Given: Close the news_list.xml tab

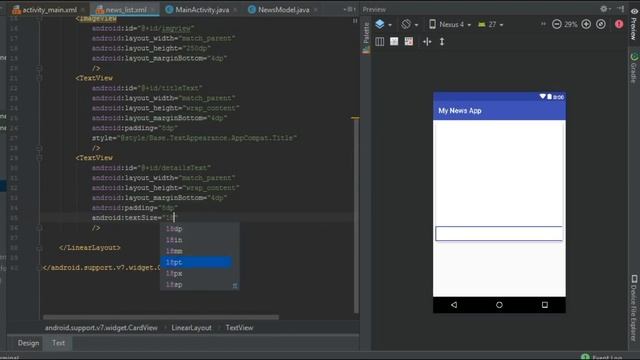Looking at the screenshot, I should click(153, 9).
